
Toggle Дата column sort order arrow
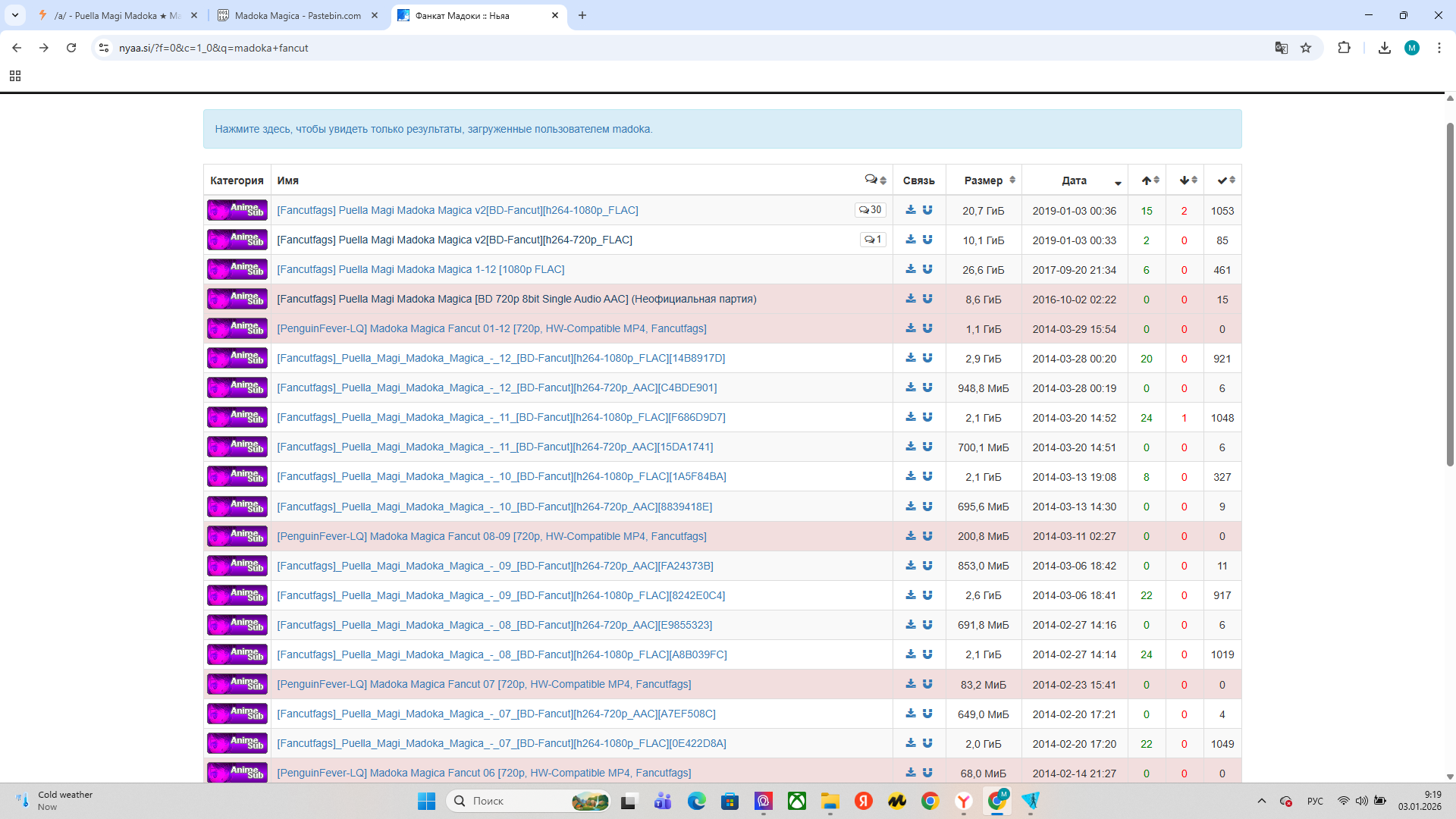[x=1117, y=183]
